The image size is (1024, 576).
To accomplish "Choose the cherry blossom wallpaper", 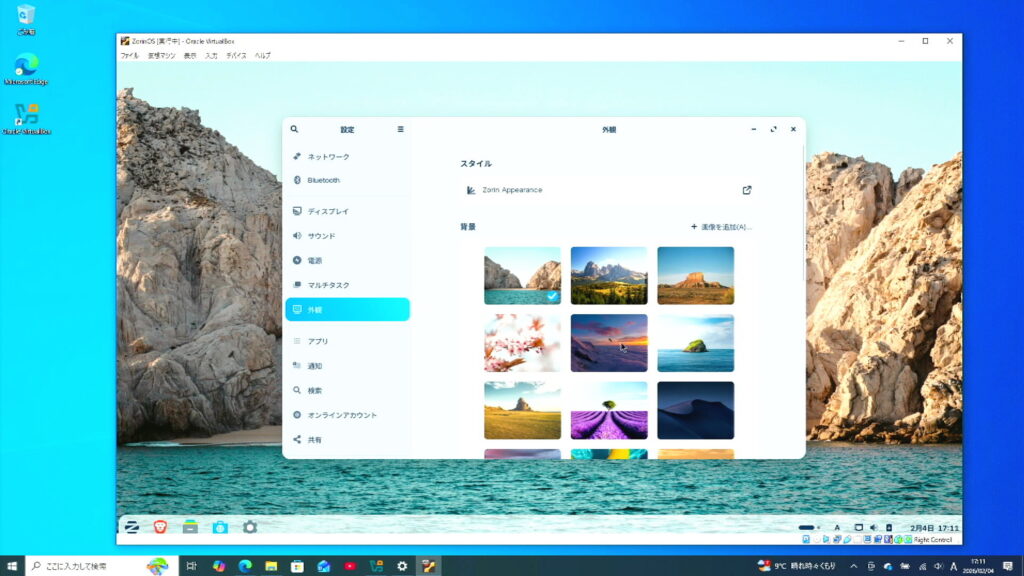I will 522,343.
